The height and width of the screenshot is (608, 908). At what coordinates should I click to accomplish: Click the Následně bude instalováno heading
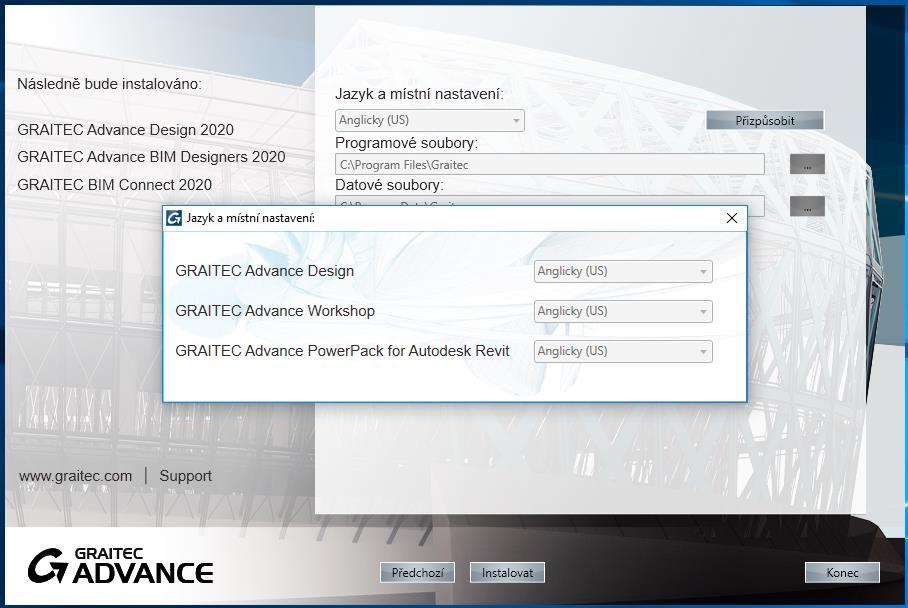coord(109,84)
